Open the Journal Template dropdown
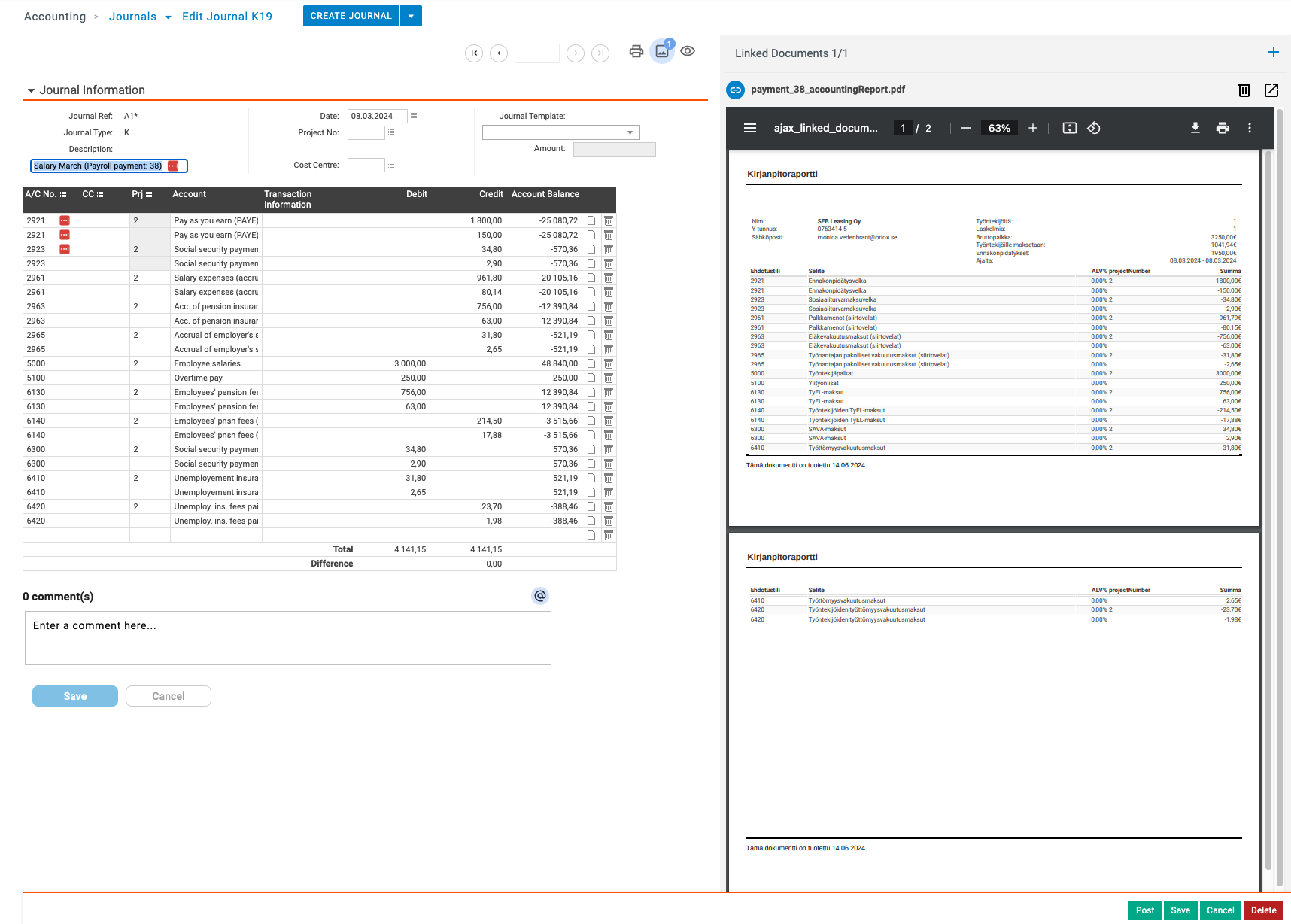The height and width of the screenshot is (924, 1291). tap(560, 132)
